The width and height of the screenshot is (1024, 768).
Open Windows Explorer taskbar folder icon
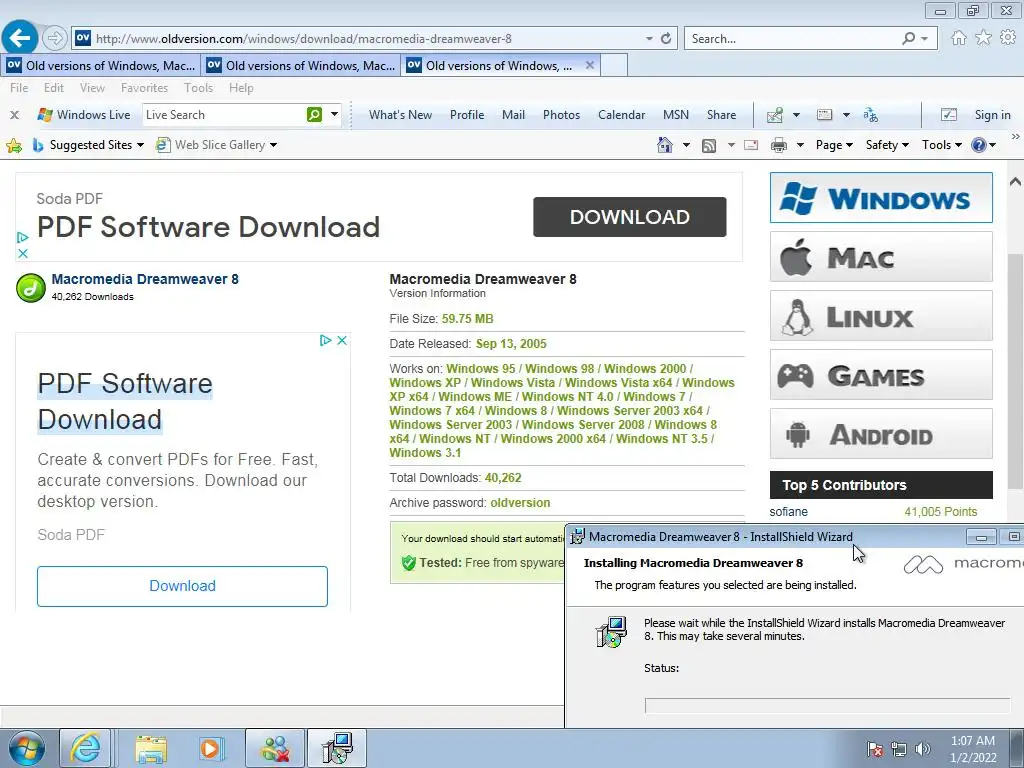(x=152, y=748)
